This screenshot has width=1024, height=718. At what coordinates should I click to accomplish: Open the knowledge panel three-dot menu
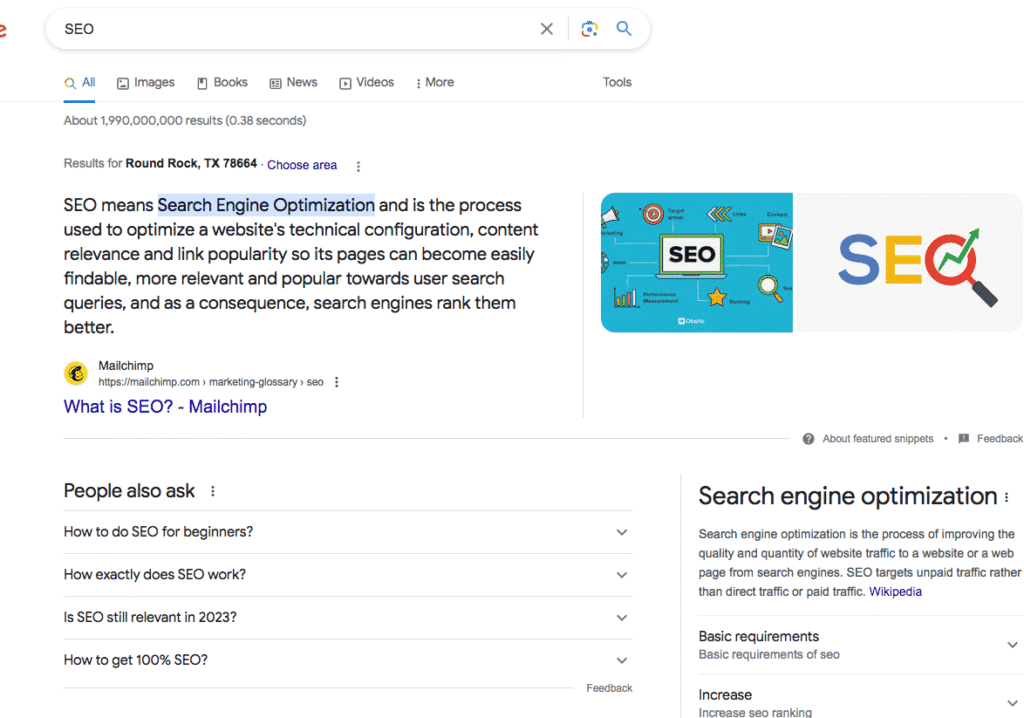coord(1006,497)
